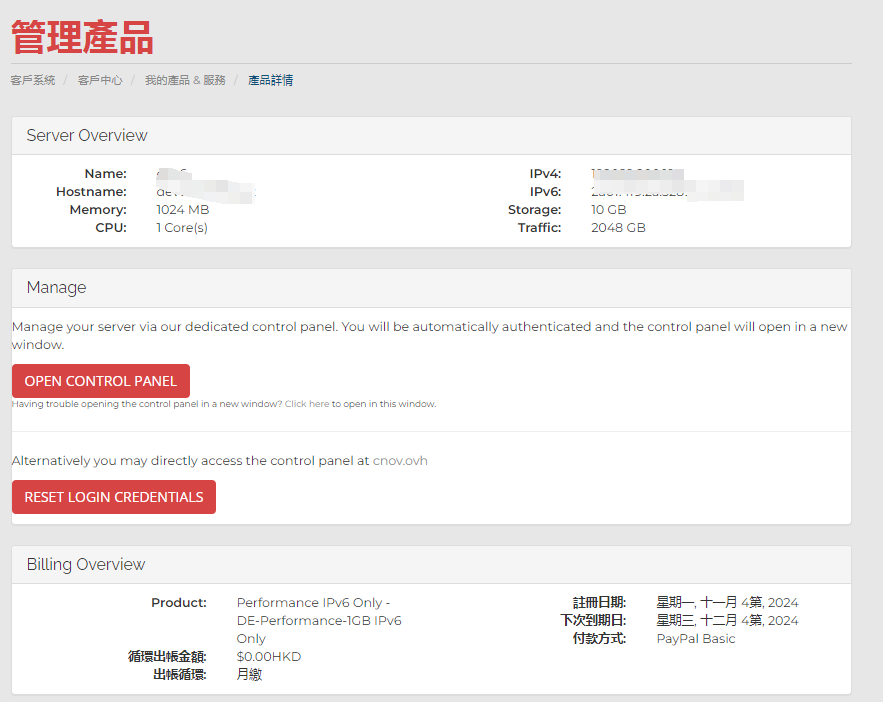Click the Billing Overview panel header
The image size is (883, 702).
click(86, 565)
